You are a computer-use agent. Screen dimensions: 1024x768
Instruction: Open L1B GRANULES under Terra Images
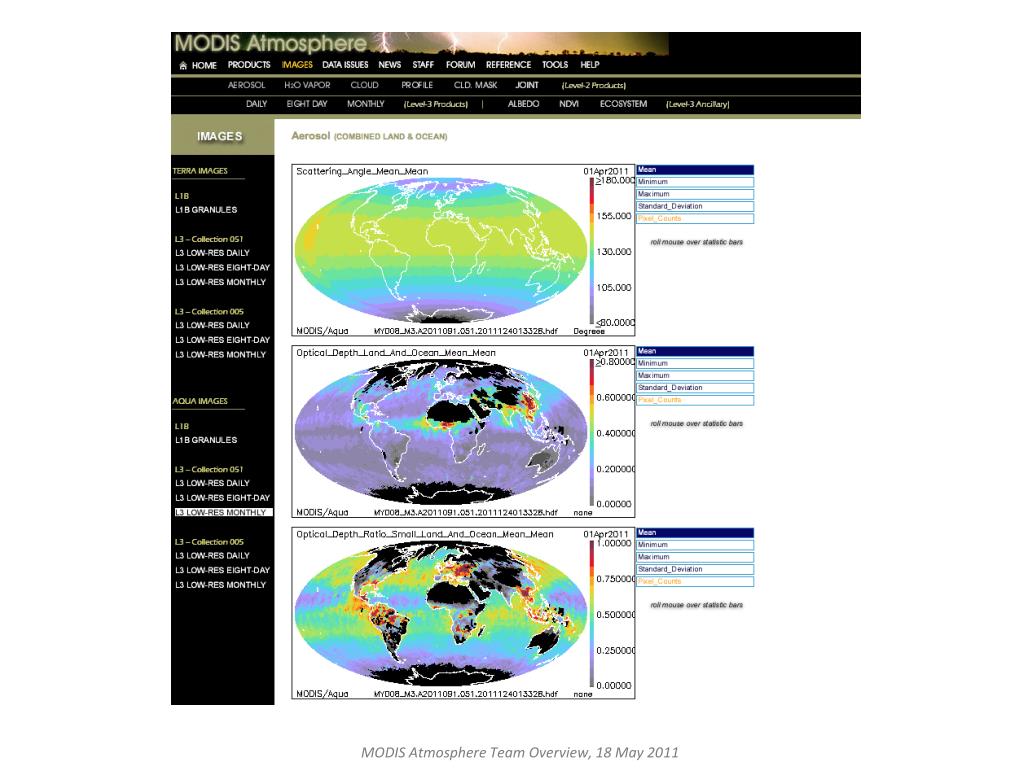tap(206, 210)
